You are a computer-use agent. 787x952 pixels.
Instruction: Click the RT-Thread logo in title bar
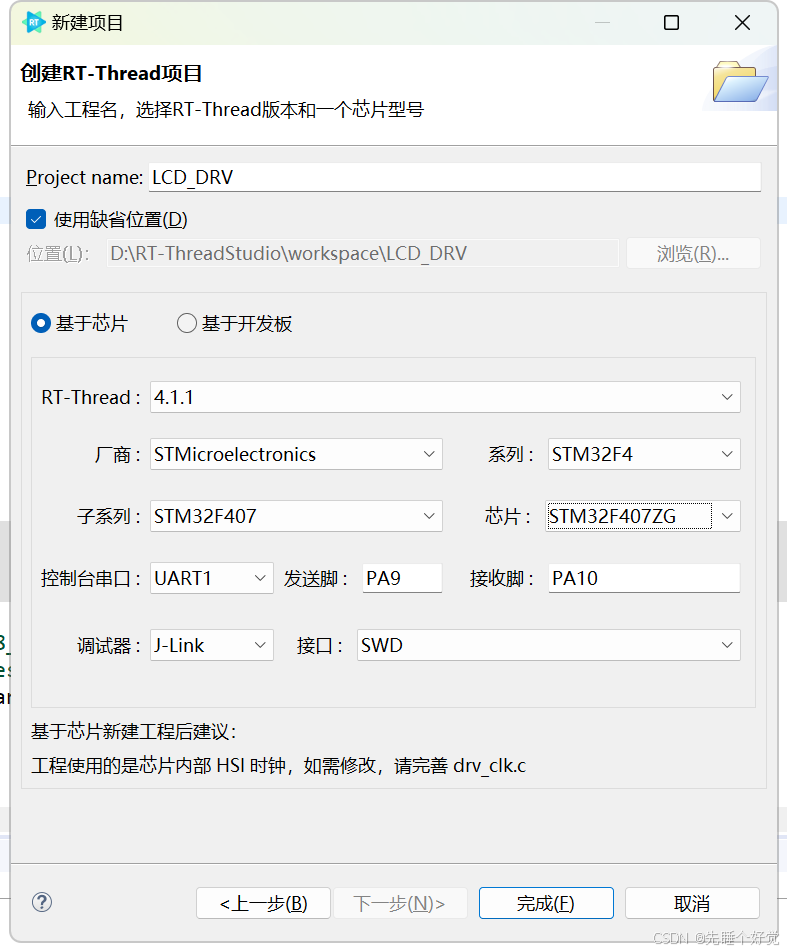tap(33, 22)
